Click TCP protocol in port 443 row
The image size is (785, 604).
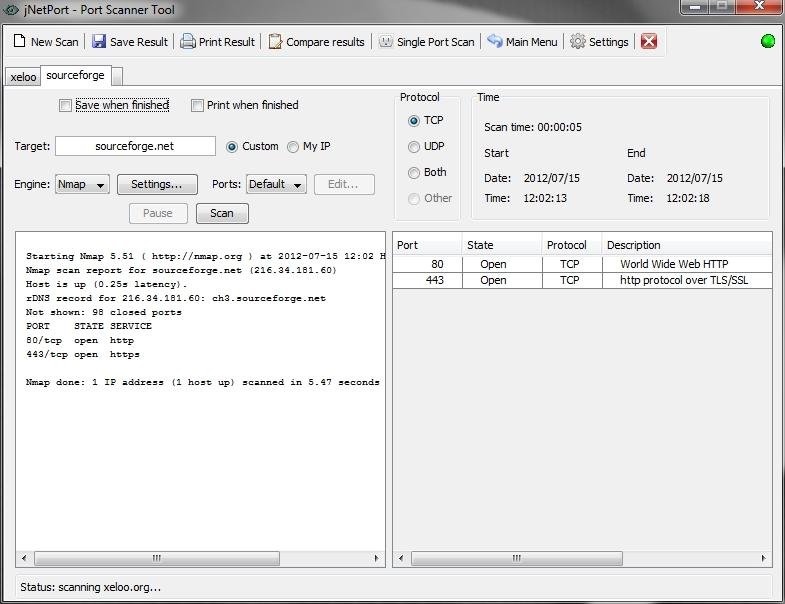pyautogui.click(x=572, y=280)
